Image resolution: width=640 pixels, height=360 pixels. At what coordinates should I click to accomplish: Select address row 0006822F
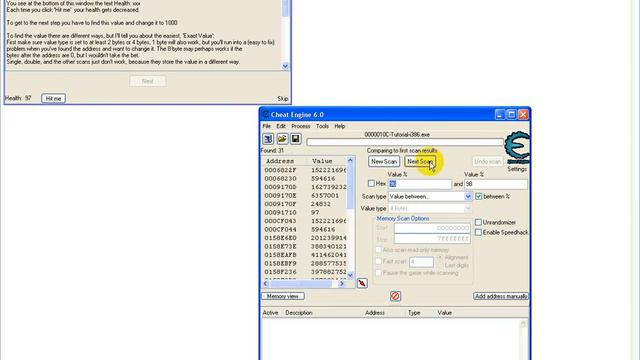tap(304, 170)
